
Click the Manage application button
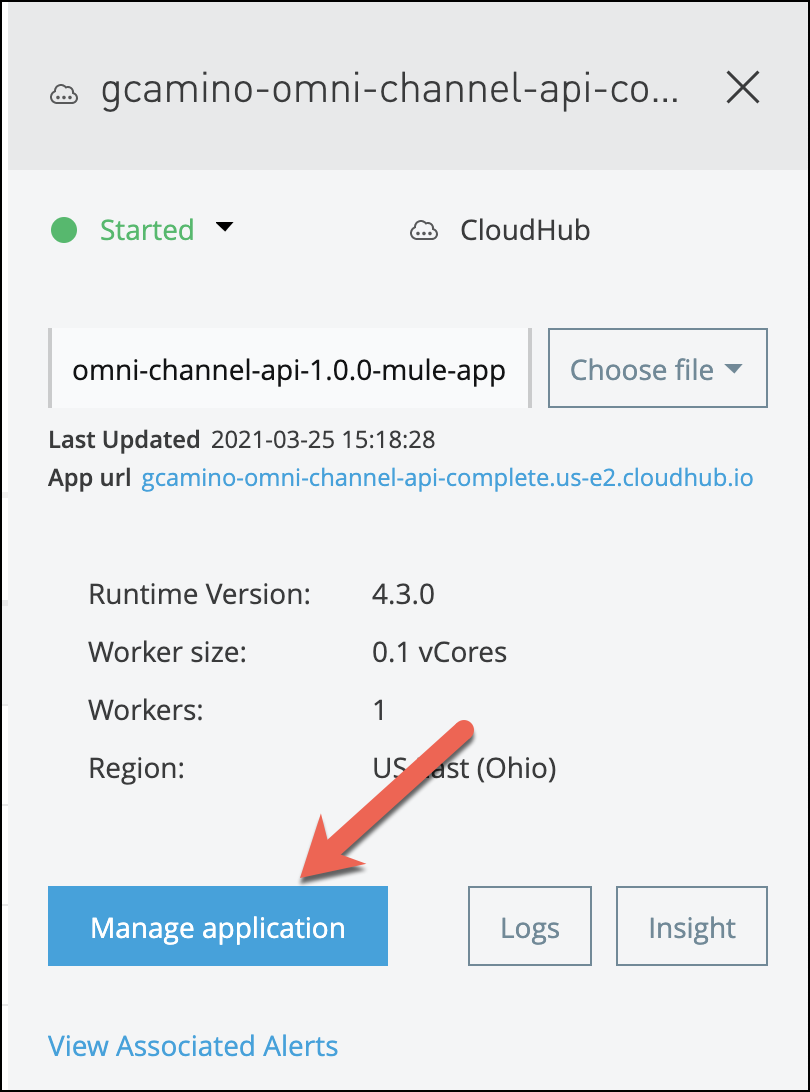point(217,926)
